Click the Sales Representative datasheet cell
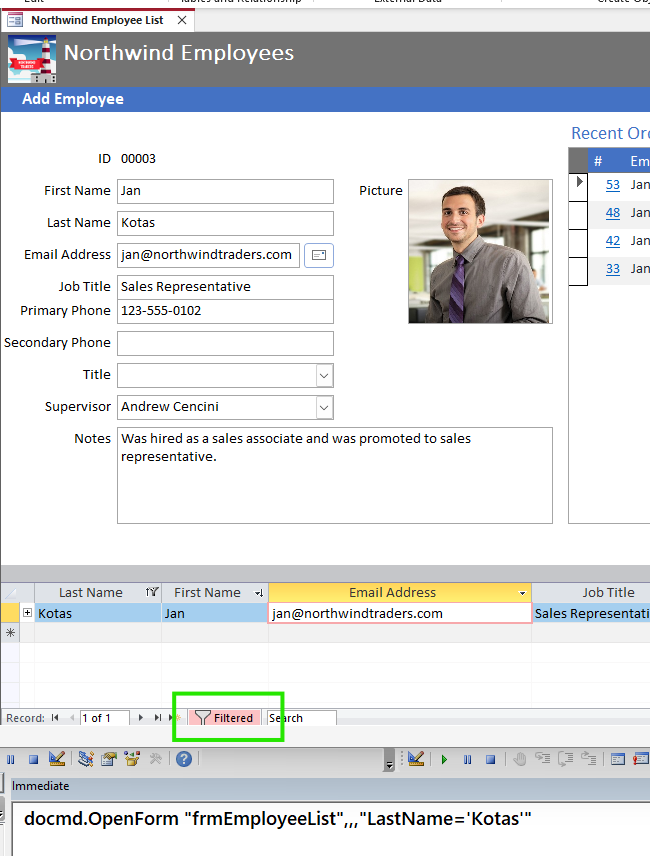The width and height of the screenshot is (650, 856). [x=591, y=613]
